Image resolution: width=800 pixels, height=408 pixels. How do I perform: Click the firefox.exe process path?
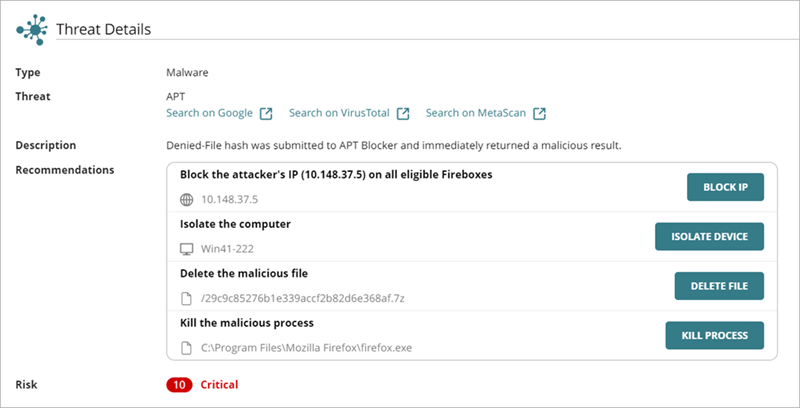click(306, 347)
